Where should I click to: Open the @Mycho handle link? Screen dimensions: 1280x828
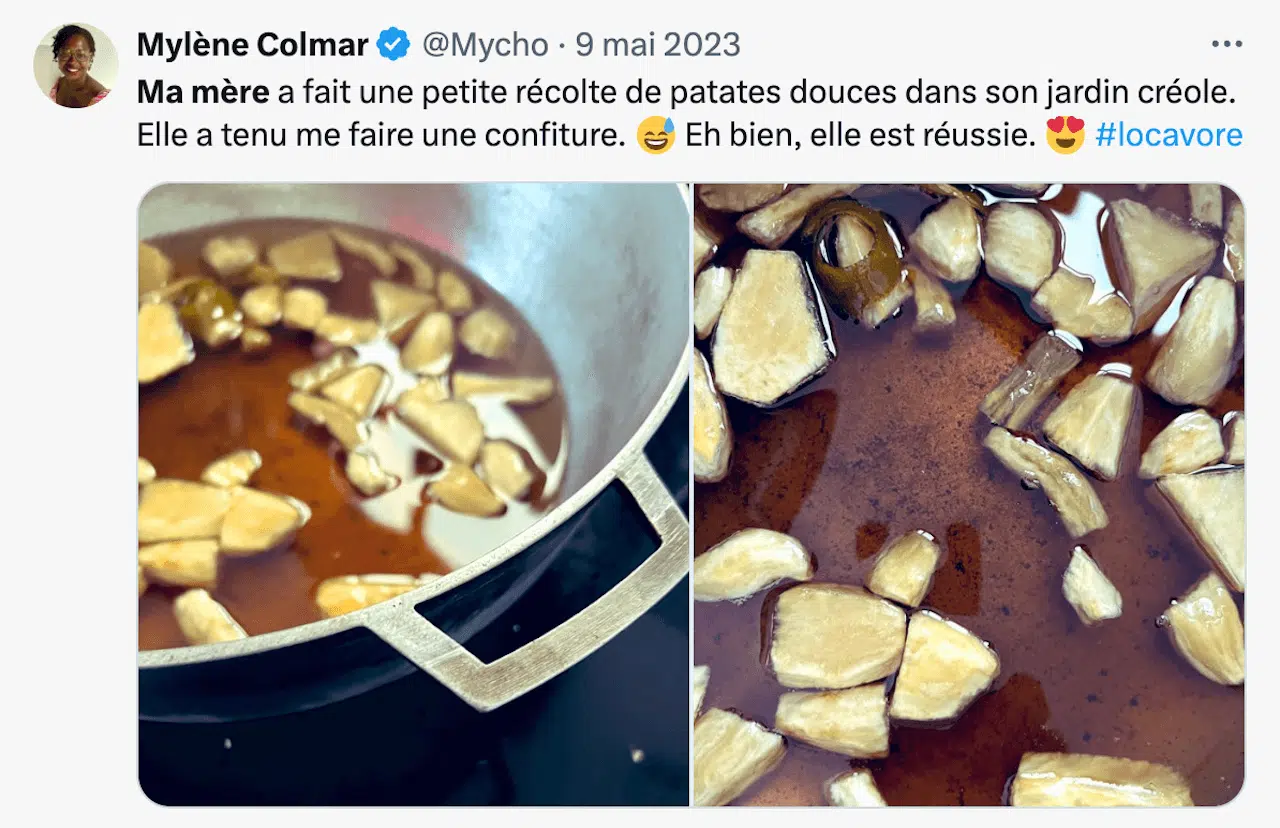tap(485, 45)
